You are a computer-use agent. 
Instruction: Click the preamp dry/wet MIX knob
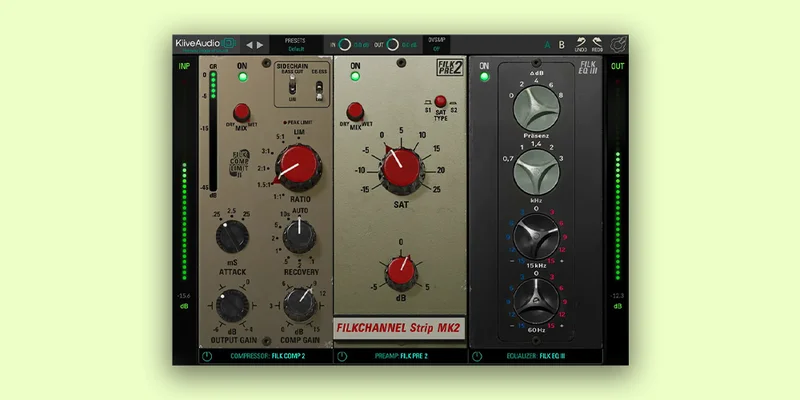pyautogui.click(x=355, y=112)
